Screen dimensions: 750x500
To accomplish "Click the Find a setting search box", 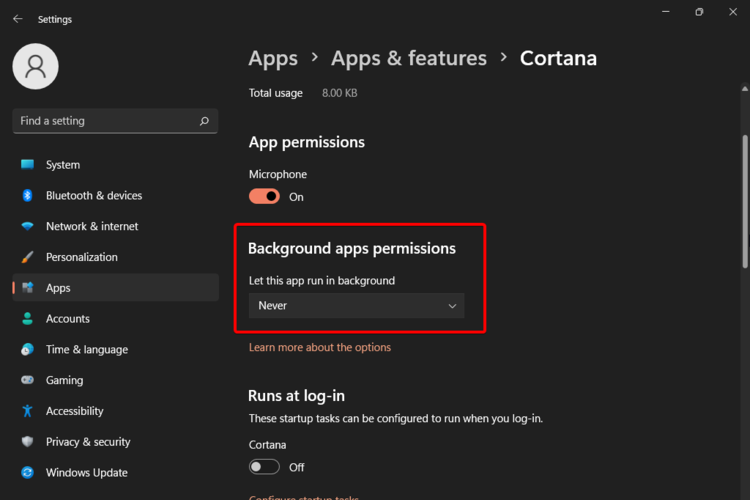I will click(x=115, y=121).
